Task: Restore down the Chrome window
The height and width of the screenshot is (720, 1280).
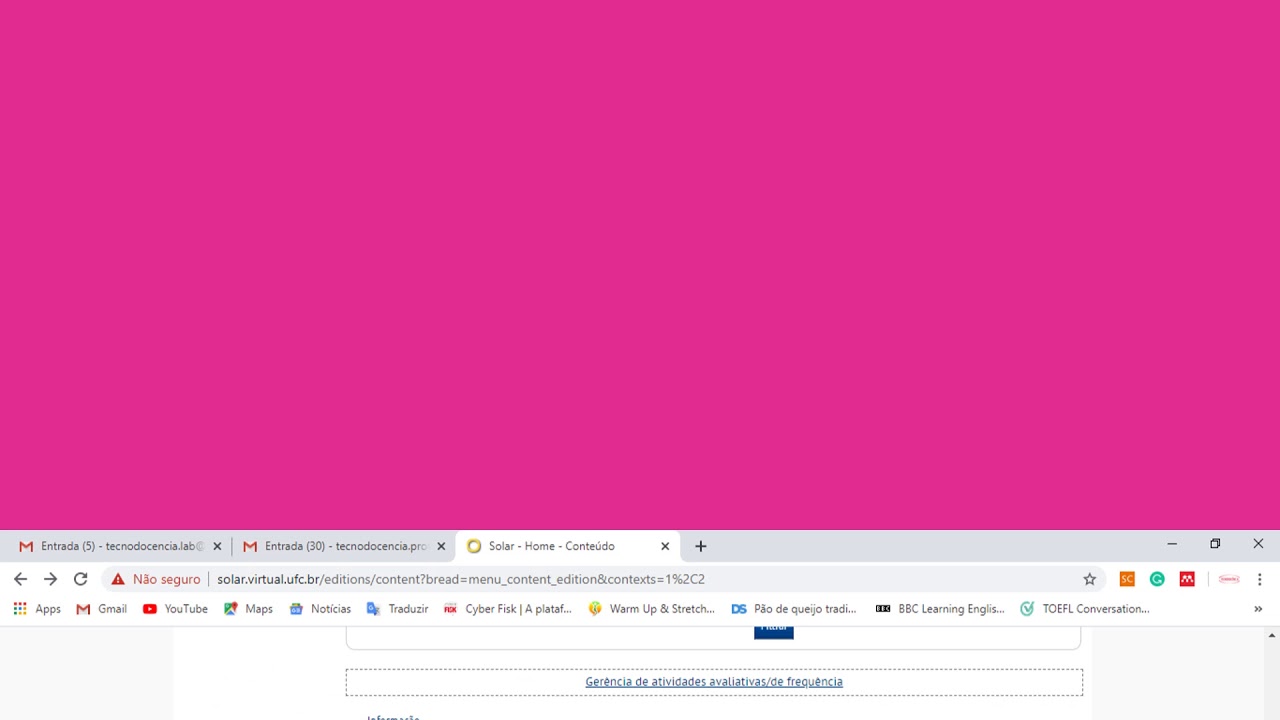Action: (x=1215, y=544)
